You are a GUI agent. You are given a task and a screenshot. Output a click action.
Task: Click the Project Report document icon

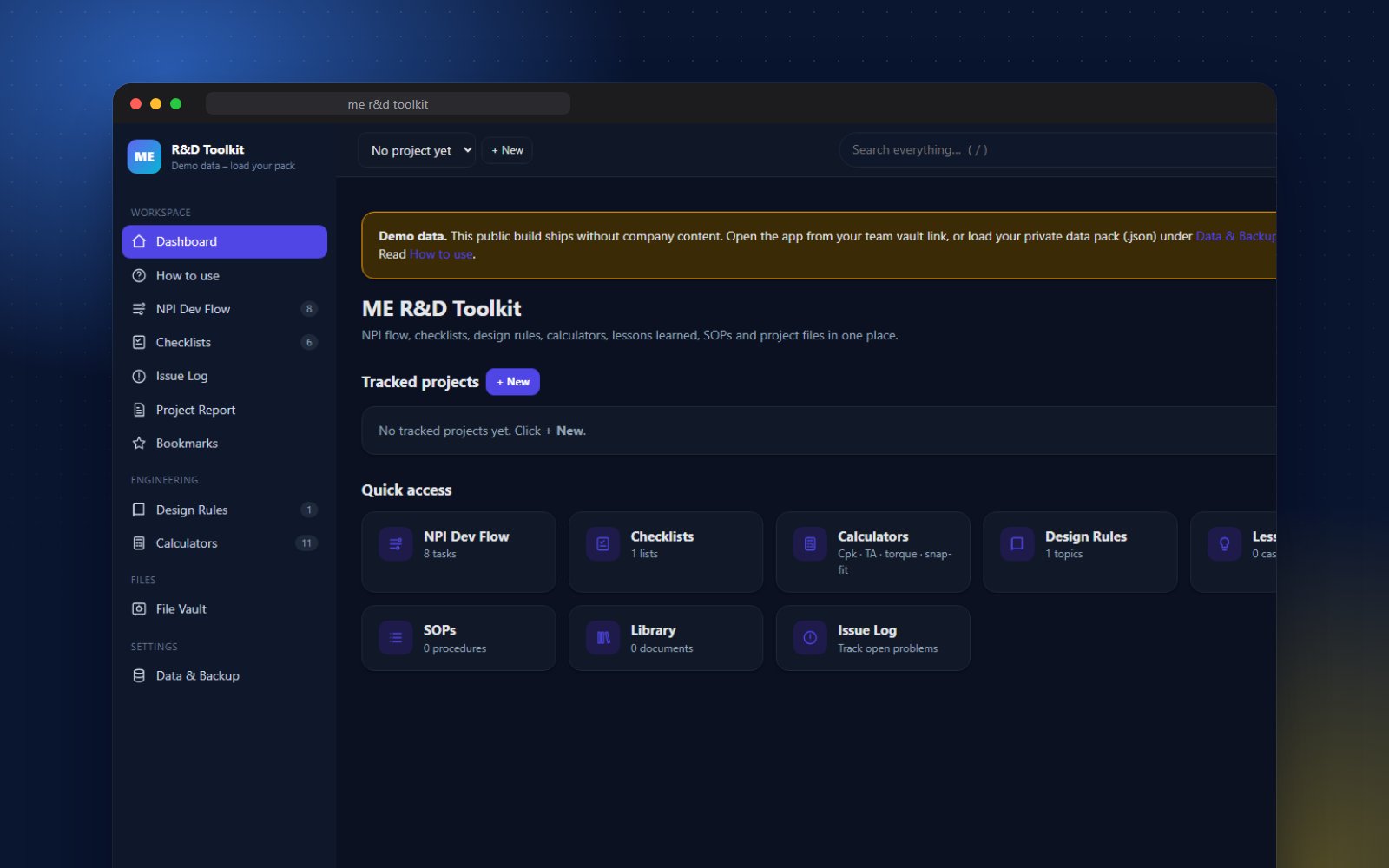coord(139,410)
